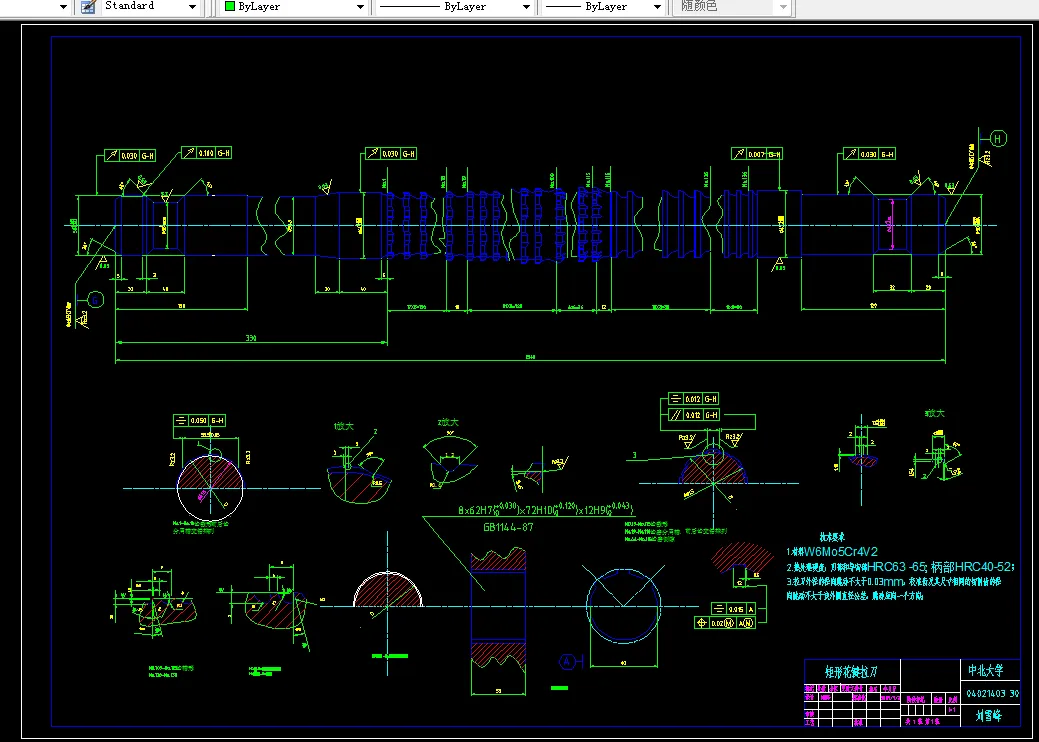Open the ByLayer lineweight dropdown

657,6
